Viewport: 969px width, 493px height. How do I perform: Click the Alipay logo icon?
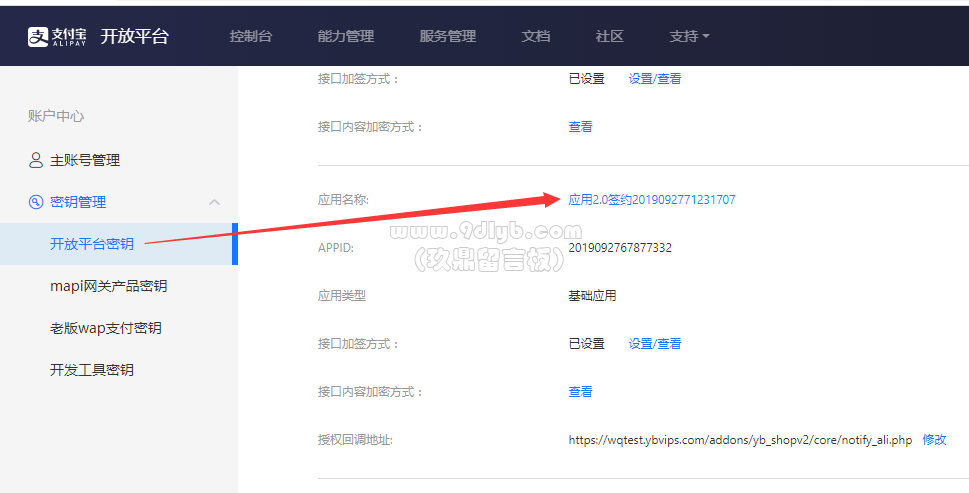click(38, 36)
